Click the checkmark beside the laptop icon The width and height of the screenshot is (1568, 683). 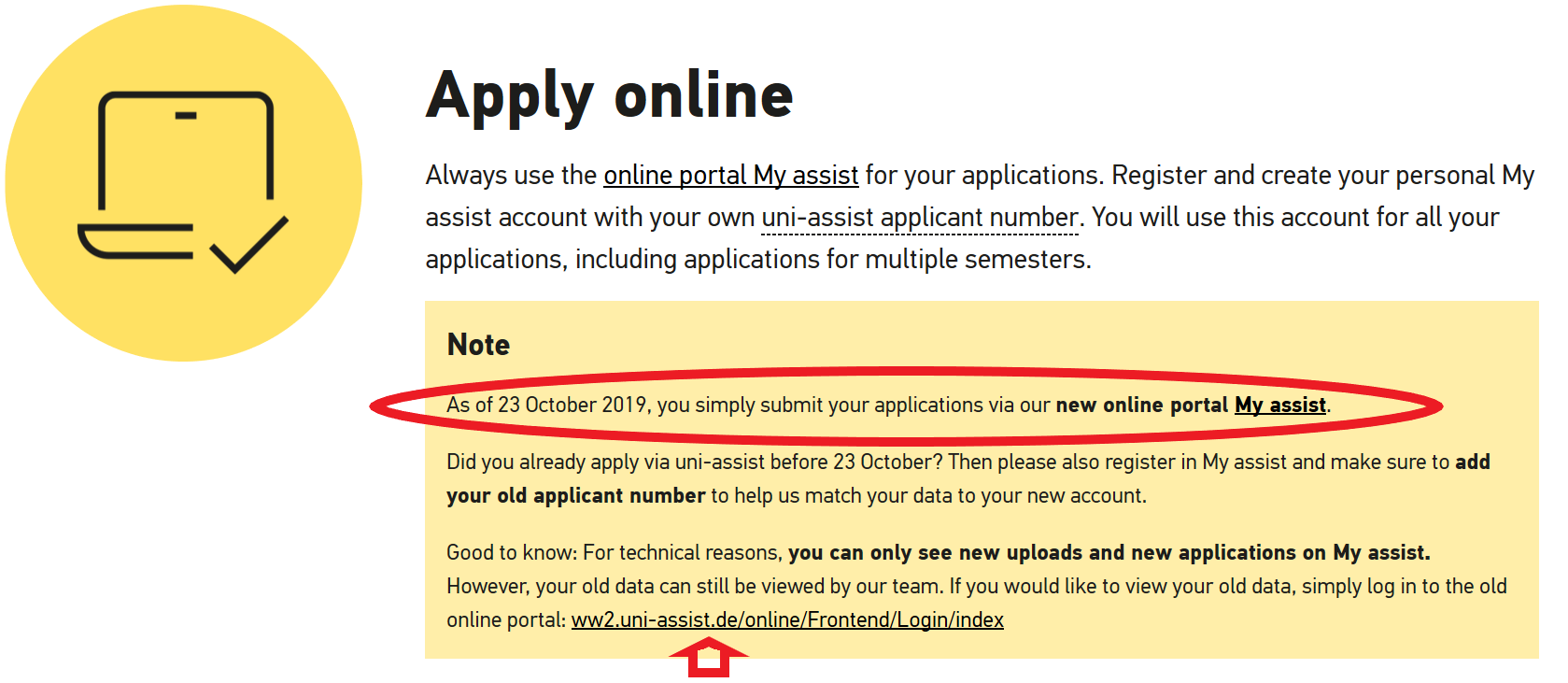coord(249,245)
